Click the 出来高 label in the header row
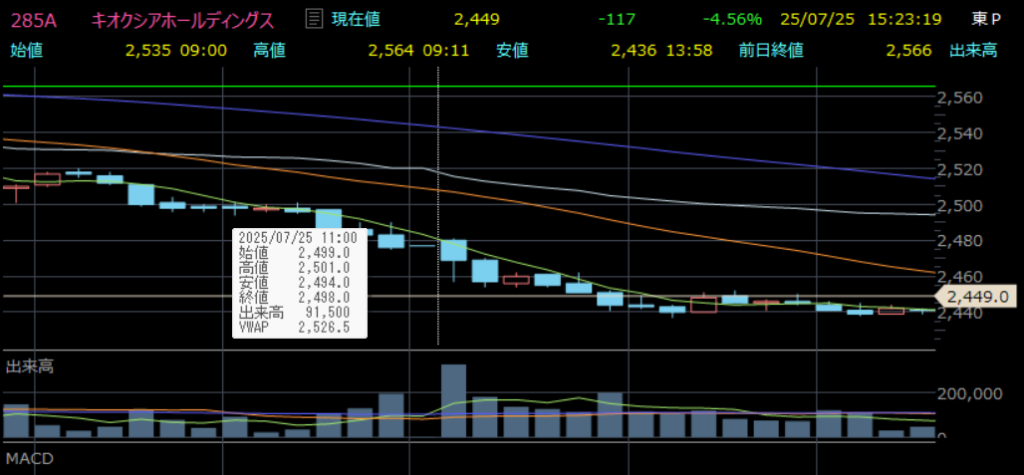The width and height of the screenshot is (1024, 475). tap(973, 51)
